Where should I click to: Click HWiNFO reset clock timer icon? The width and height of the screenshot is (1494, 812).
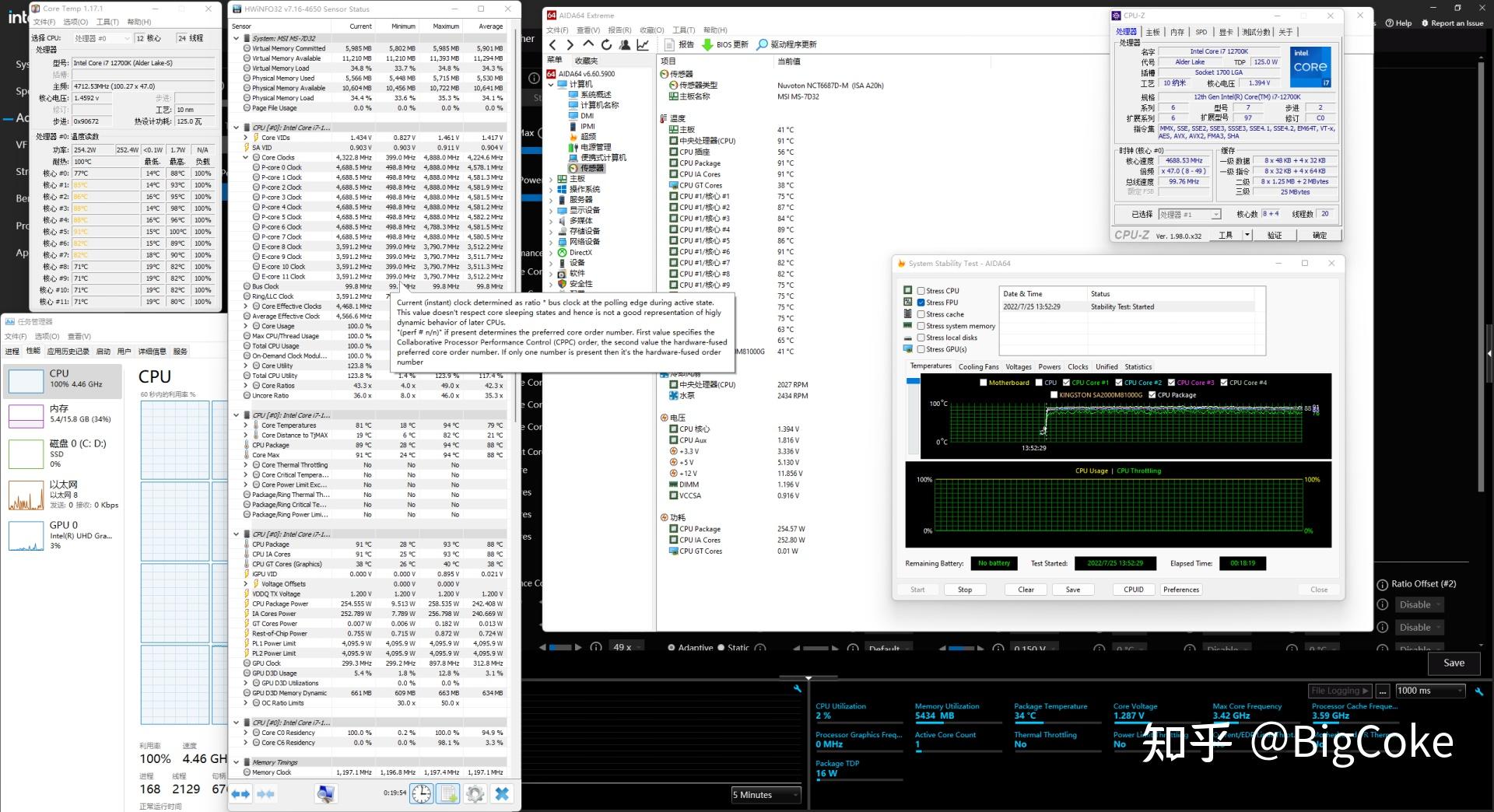(421, 793)
